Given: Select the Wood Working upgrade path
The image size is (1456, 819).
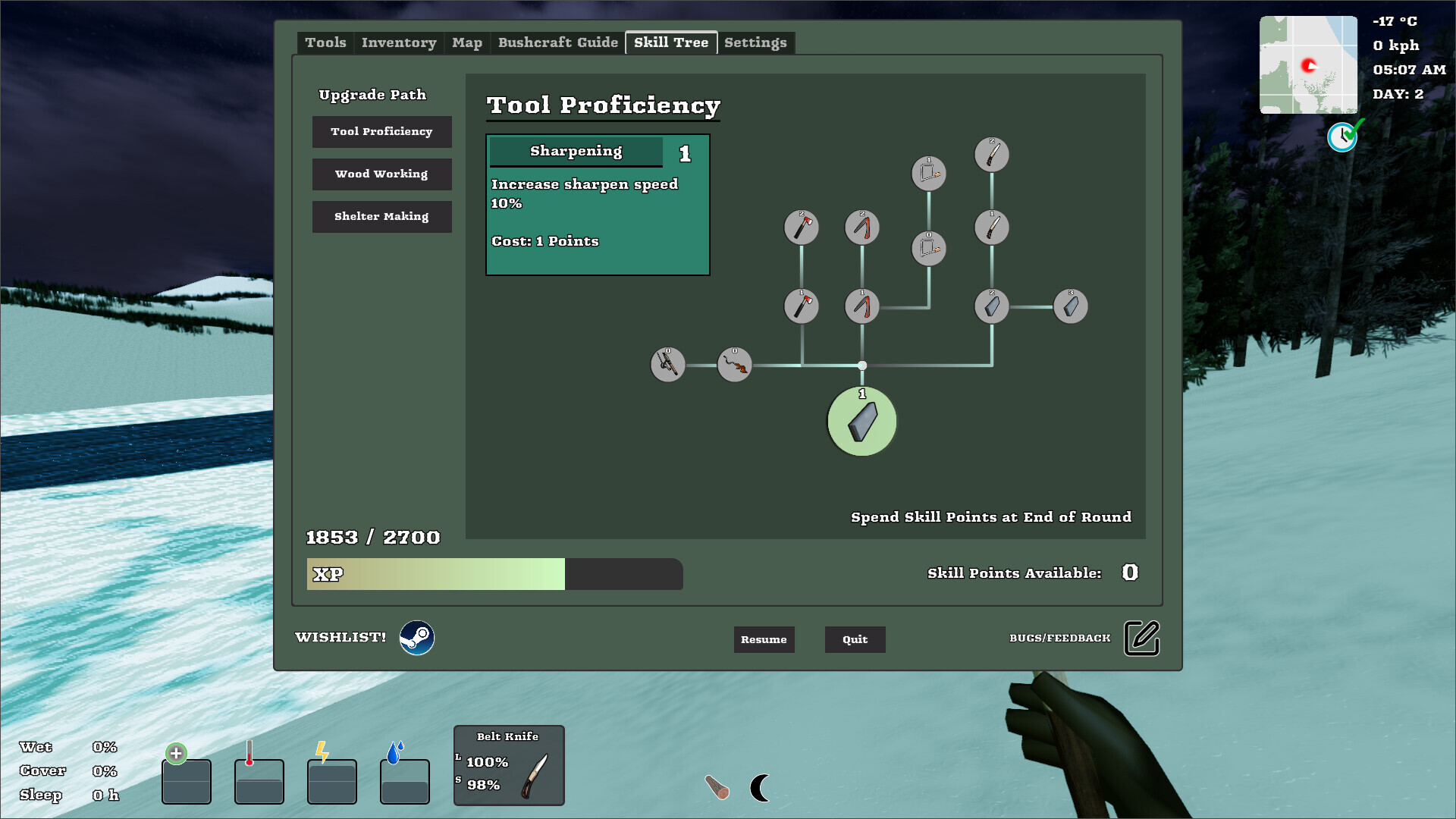Looking at the screenshot, I should (381, 174).
